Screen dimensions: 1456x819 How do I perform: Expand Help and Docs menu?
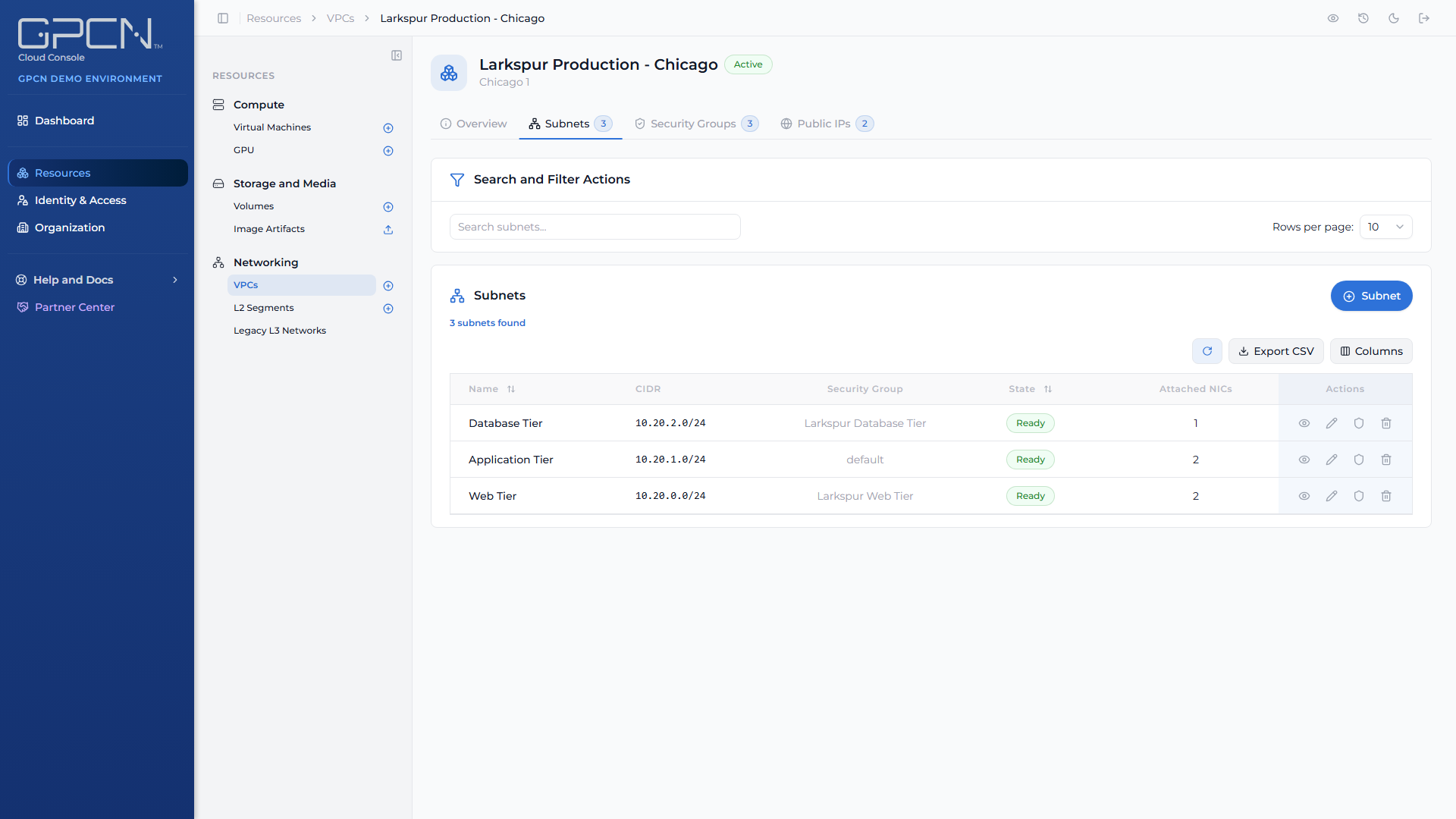[x=97, y=280]
